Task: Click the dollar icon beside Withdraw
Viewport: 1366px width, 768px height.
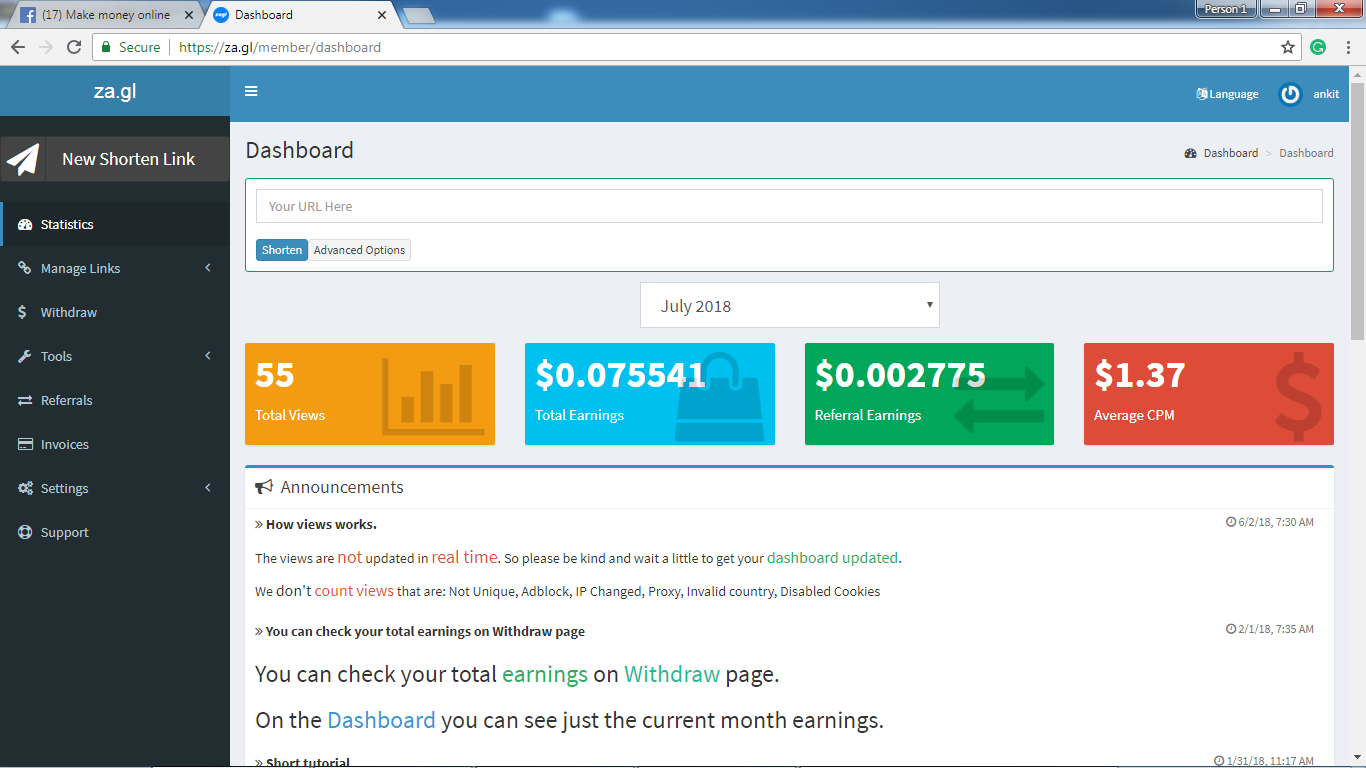Action: (x=23, y=312)
